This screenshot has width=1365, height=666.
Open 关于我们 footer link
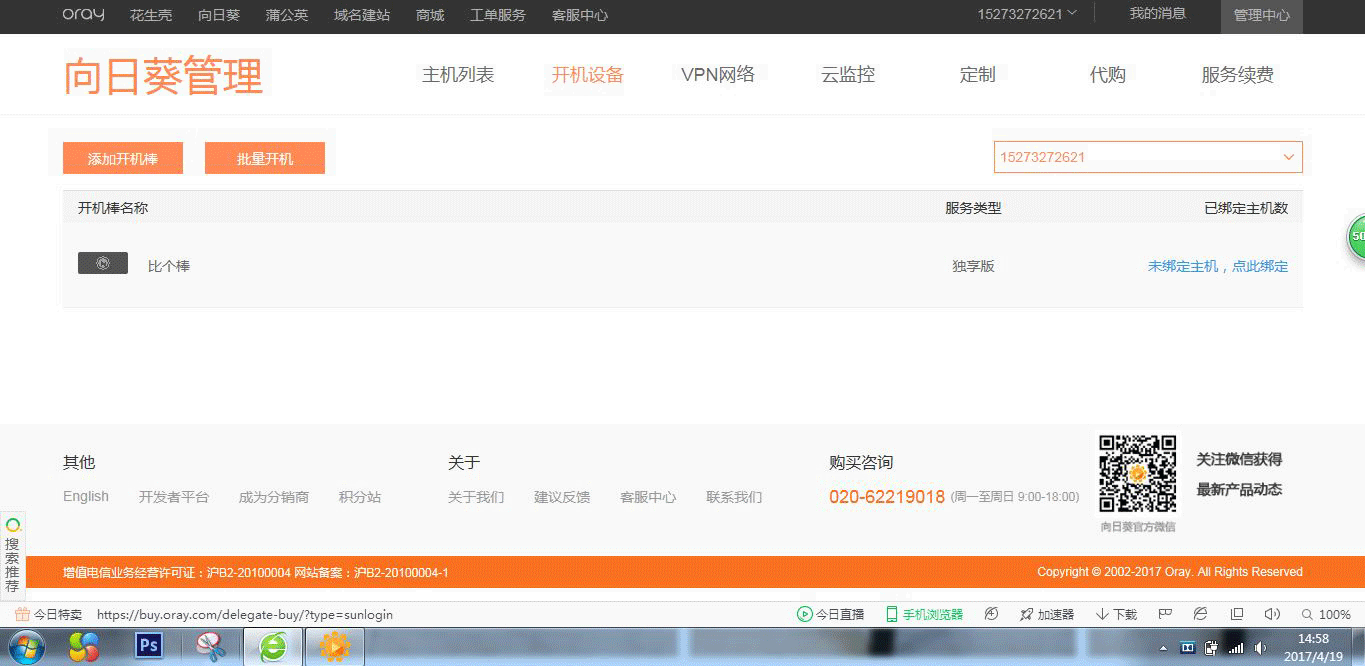point(476,497)
